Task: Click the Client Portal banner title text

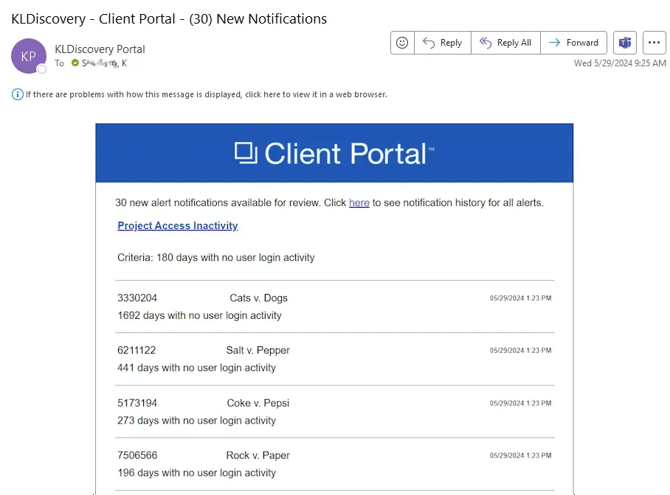Action: [x=345, y=153]
